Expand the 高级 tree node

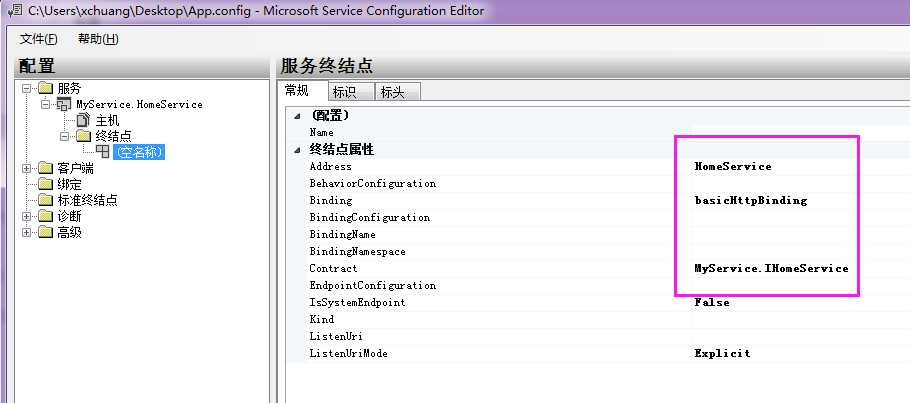click(26, 232)
